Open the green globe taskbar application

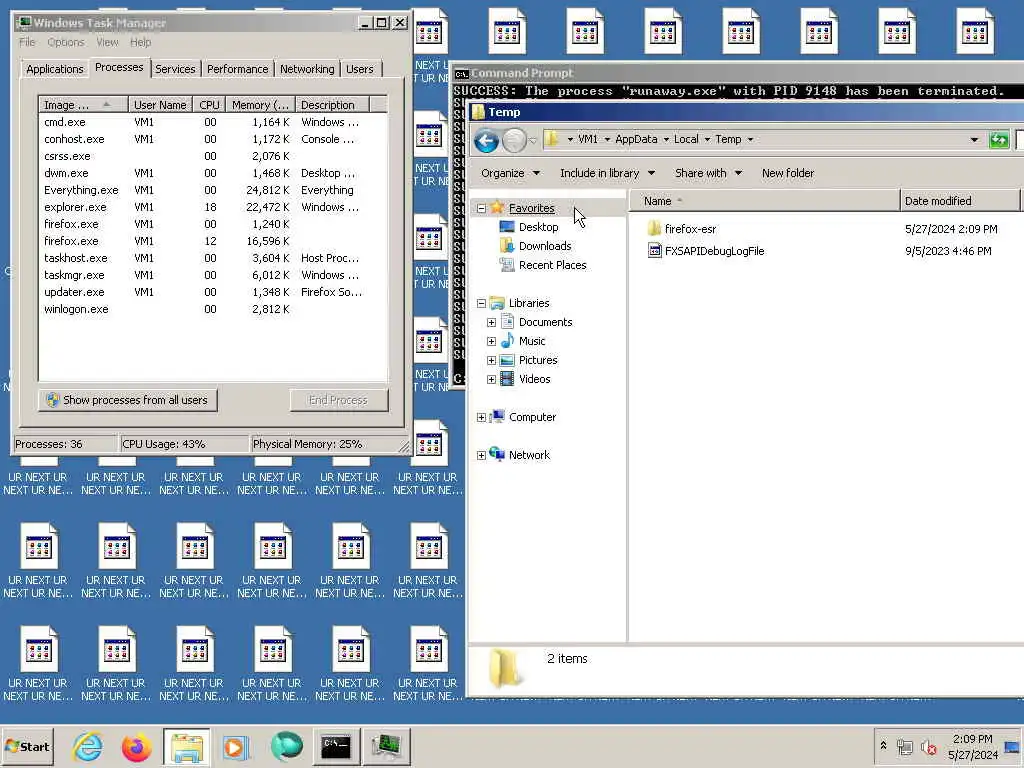286,746
